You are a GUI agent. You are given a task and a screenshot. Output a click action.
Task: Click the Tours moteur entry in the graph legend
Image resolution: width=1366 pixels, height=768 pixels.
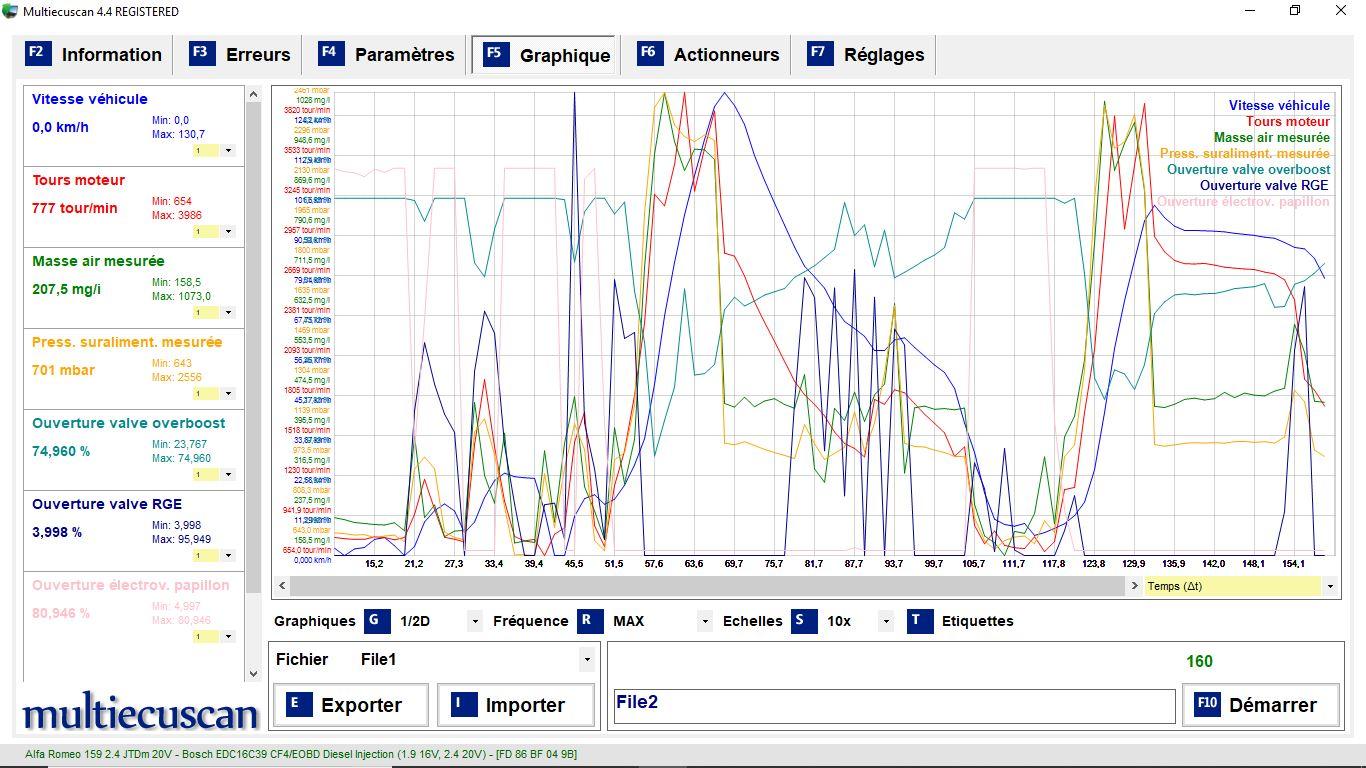click(x=1288, y=121)
